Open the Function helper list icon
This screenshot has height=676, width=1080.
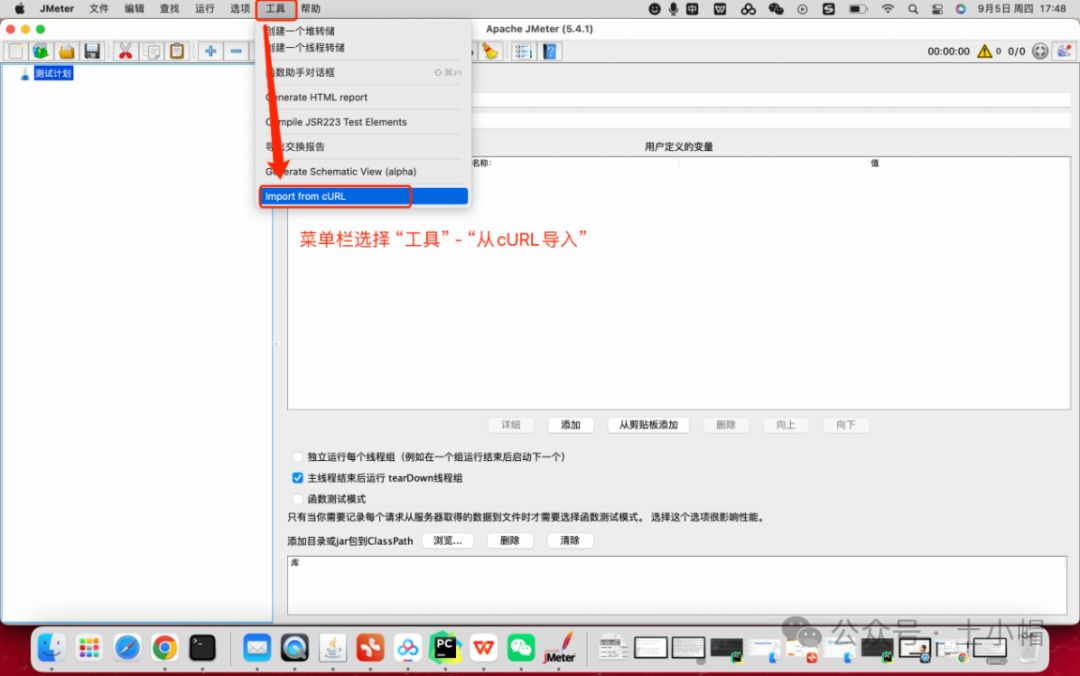[523, 51]
